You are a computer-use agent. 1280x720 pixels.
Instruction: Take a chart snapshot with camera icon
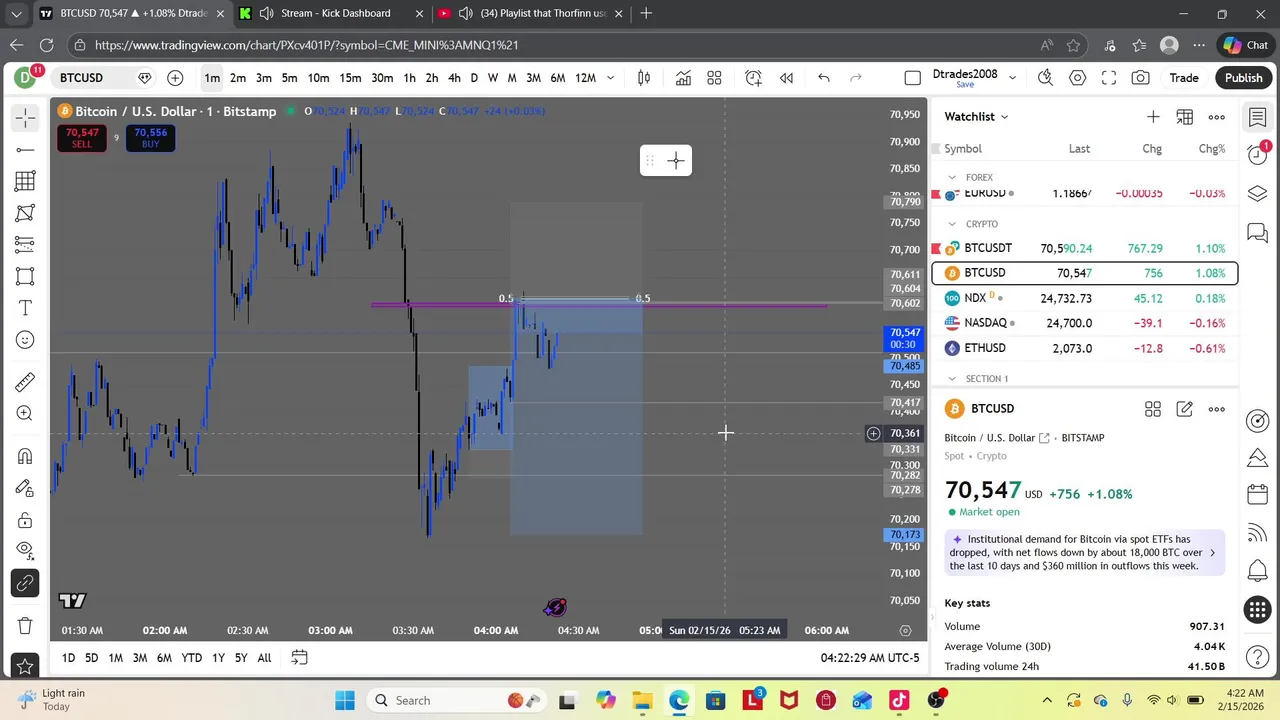[1141, 78]
